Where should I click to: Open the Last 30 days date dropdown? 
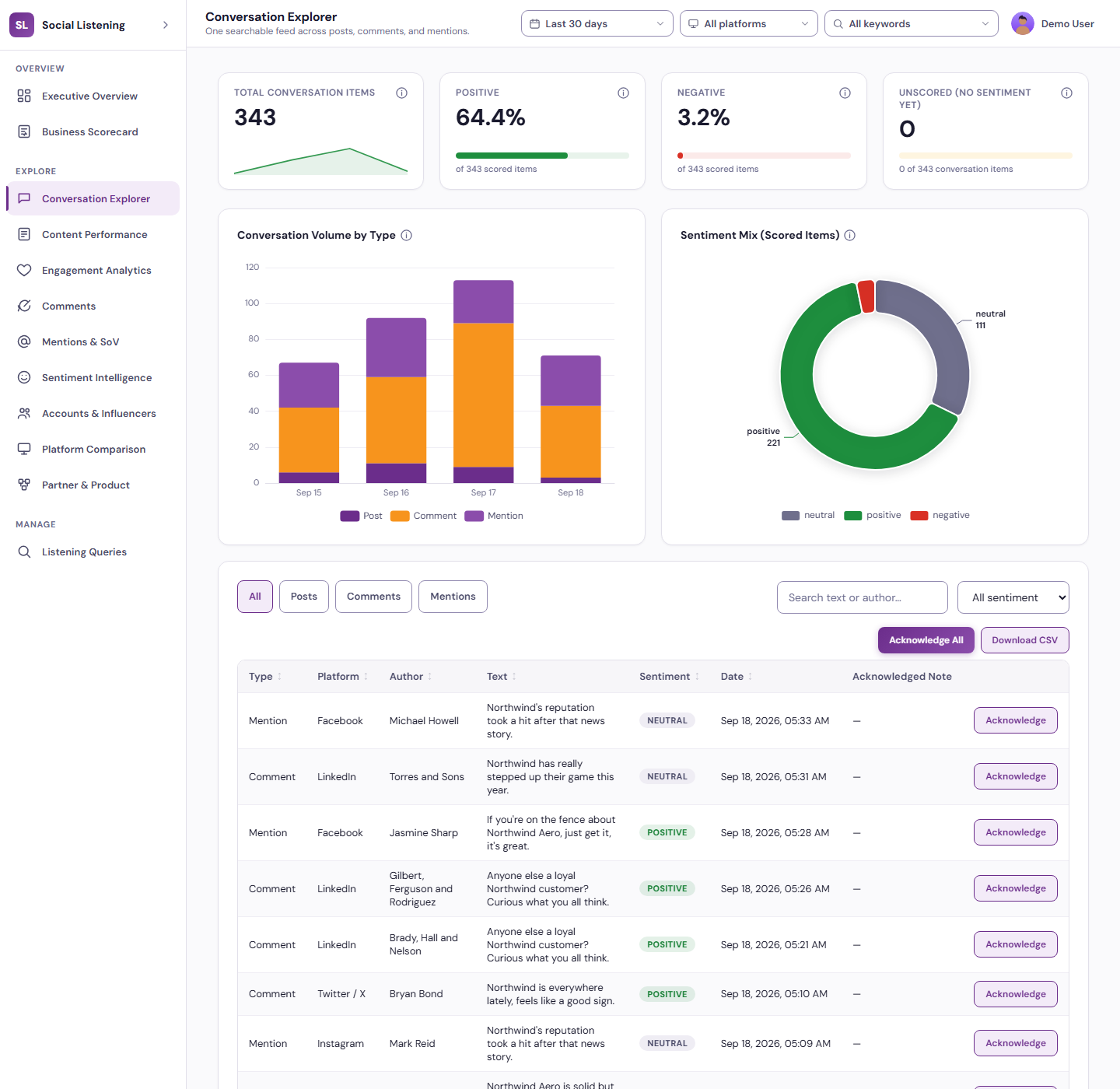pos(597,23)
